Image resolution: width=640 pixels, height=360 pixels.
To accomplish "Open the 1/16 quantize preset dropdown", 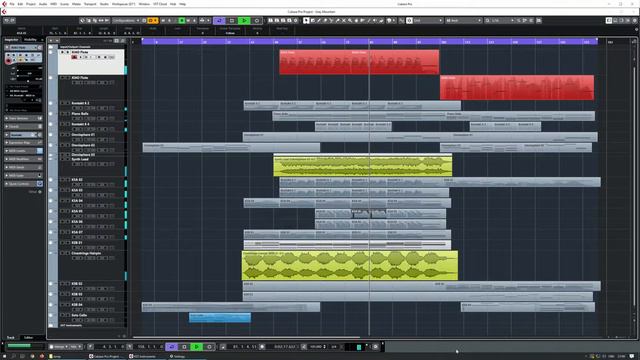I will (x=502, y=20).
